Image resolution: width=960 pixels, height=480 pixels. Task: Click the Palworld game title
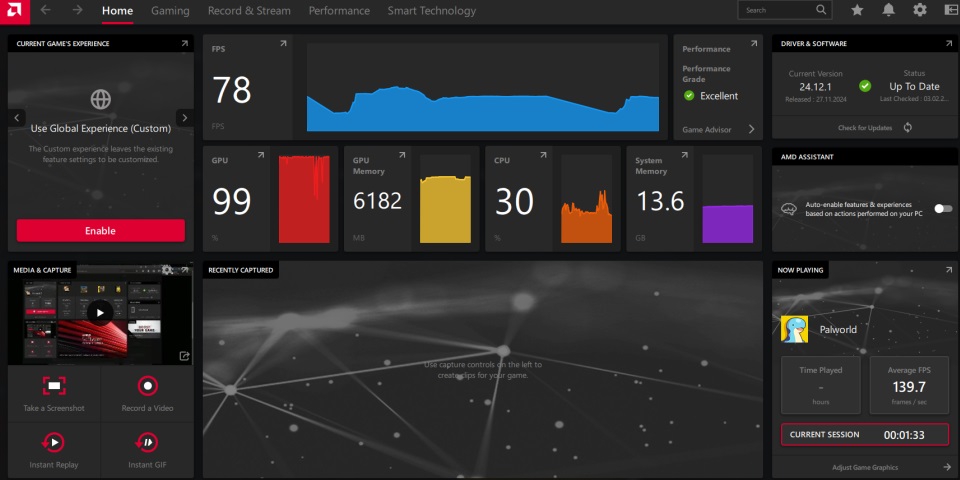(838, 329)
